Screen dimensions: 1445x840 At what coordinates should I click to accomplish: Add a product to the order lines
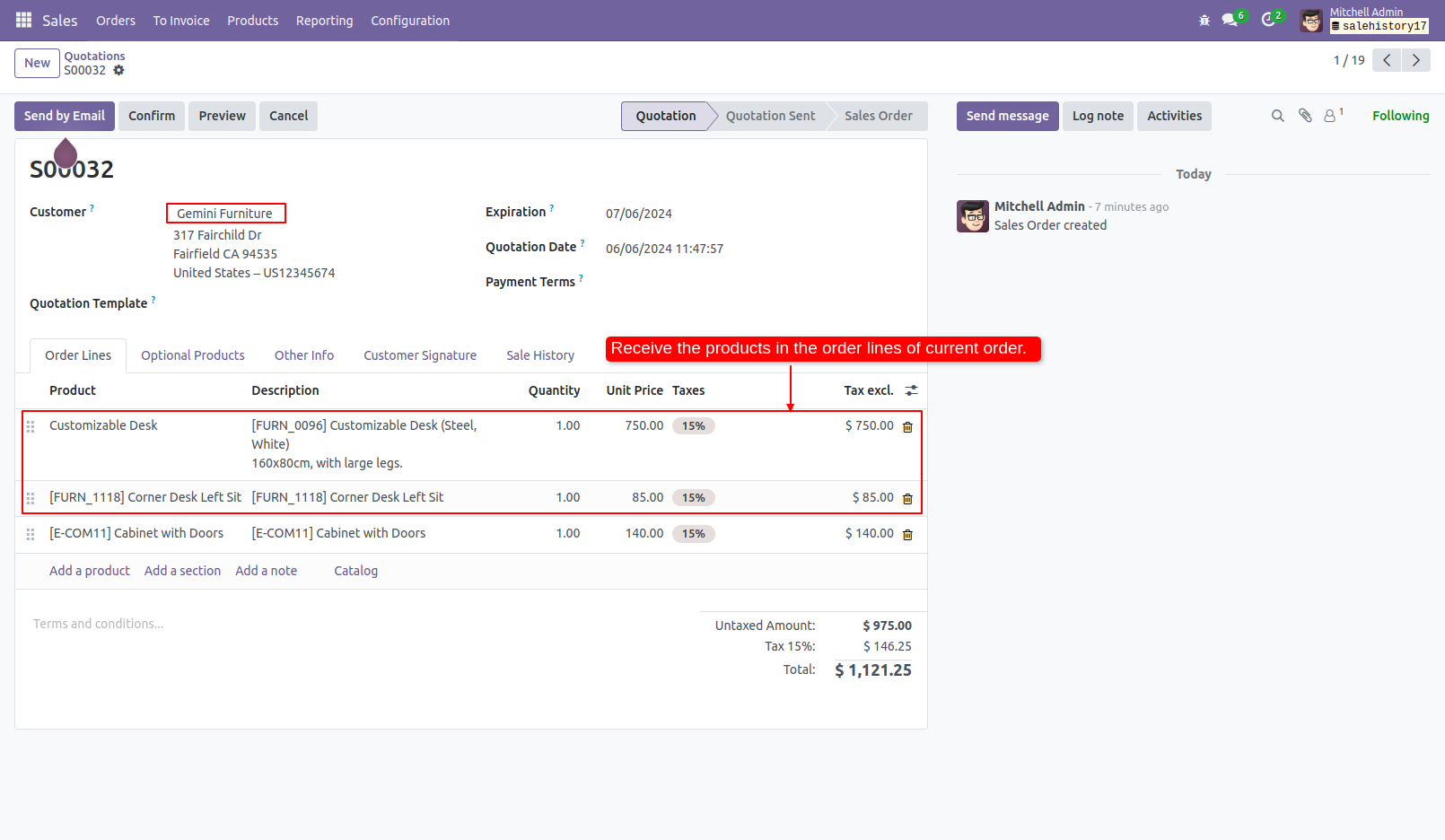click(x=89, y=571)
